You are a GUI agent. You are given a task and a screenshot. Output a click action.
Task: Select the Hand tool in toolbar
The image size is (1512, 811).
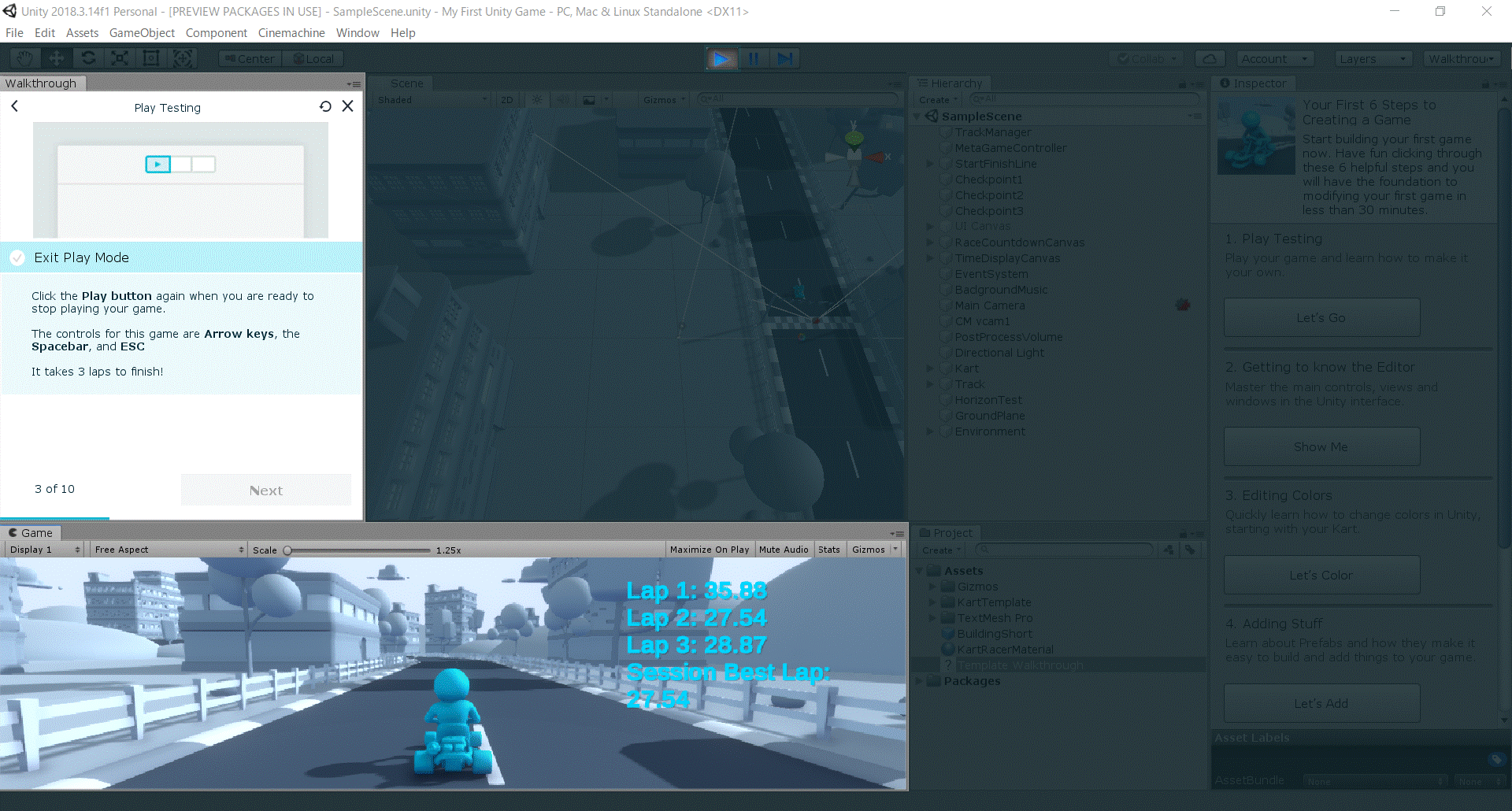coord(25,58)
